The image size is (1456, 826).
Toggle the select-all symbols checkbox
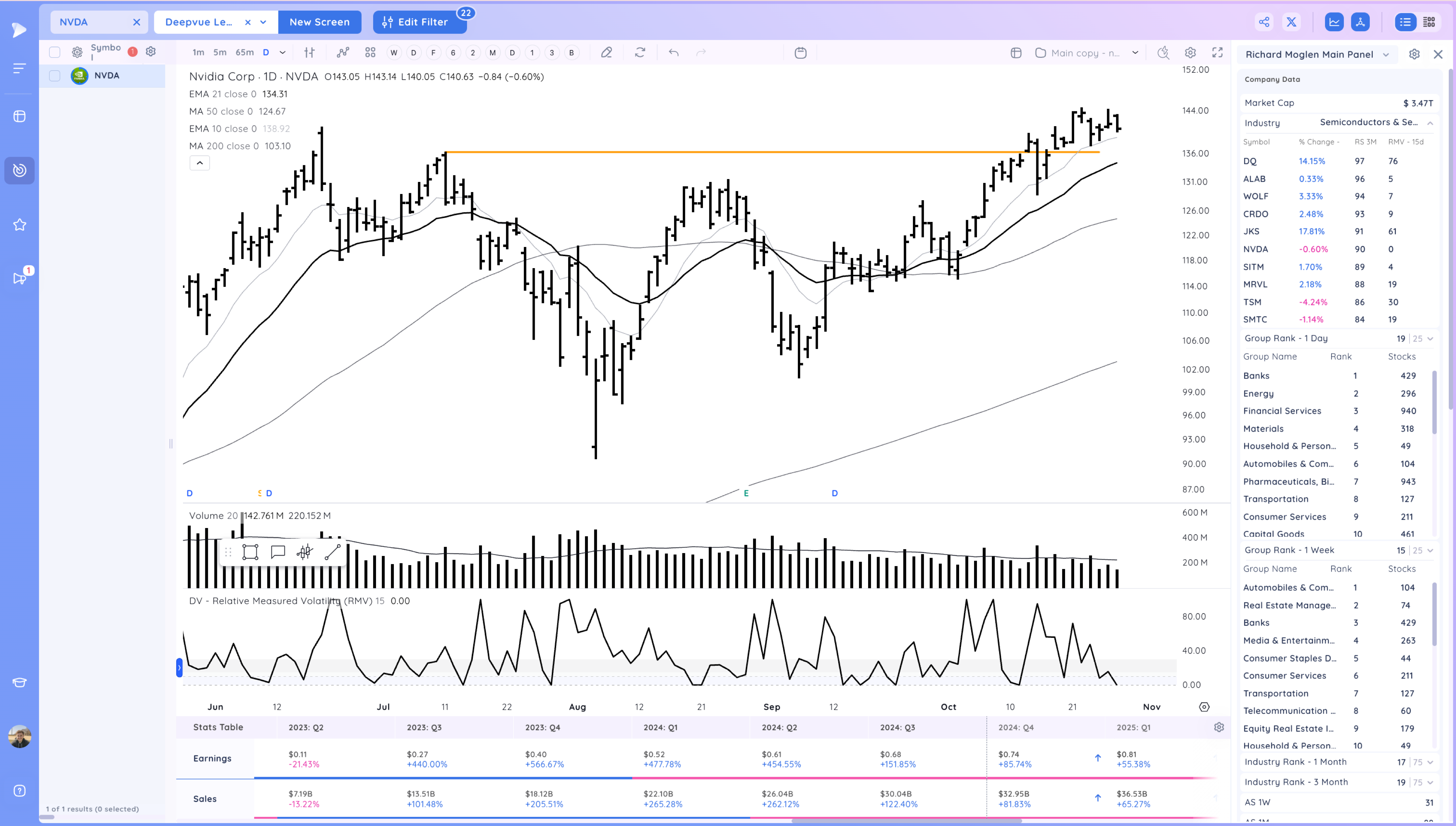tap(55, 52)
